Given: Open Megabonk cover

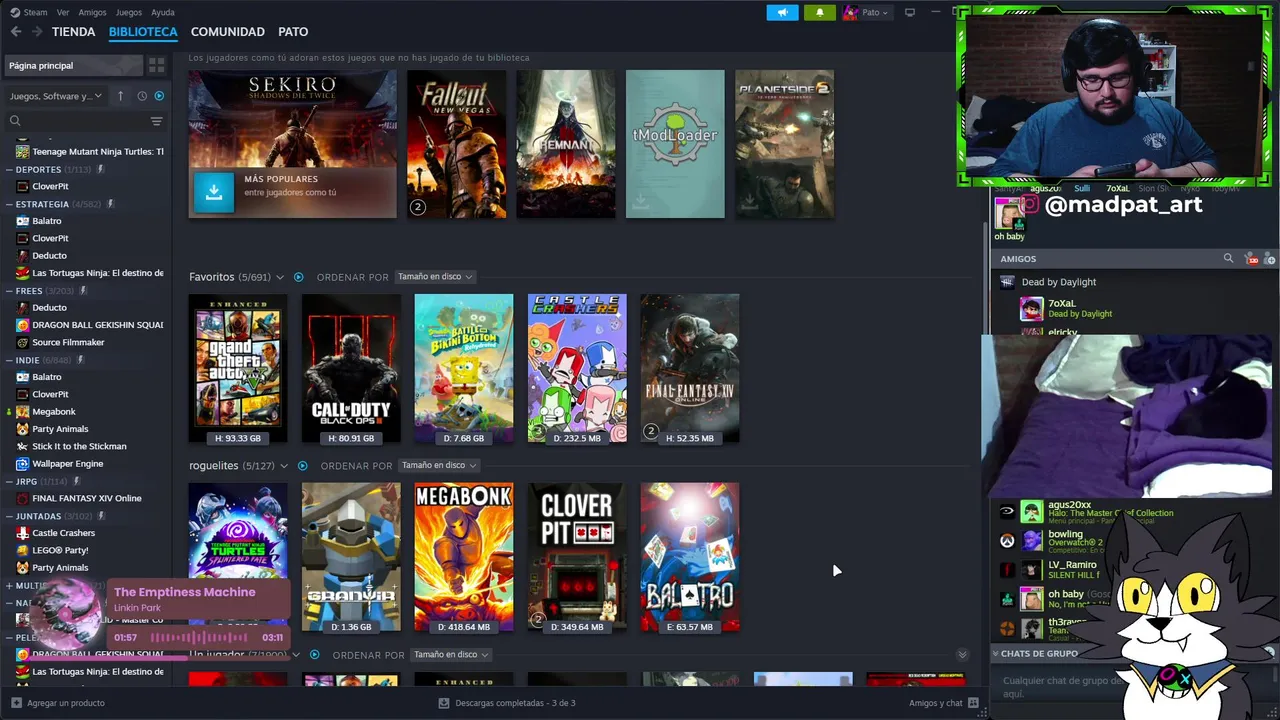Looking at the screenshot, I should [x=464, y=557].
